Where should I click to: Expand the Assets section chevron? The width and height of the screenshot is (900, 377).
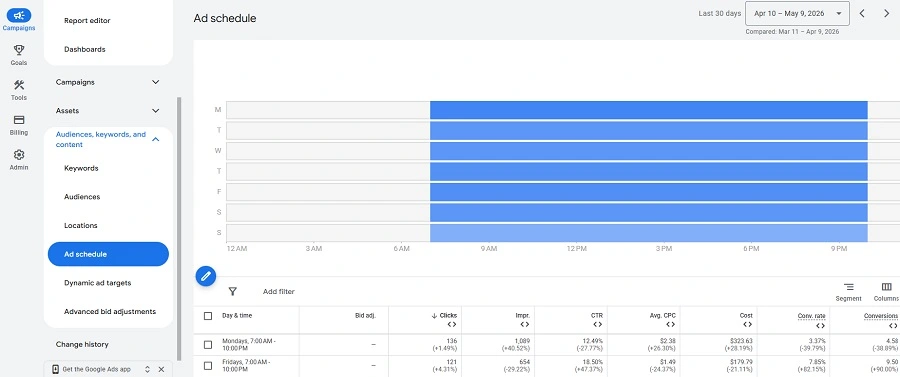click(x=156, y=110)
